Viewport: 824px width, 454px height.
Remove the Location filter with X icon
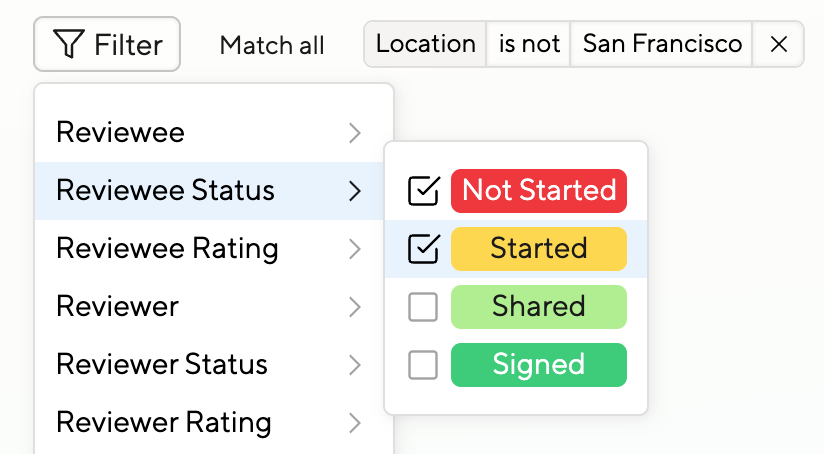(x=779, y=45)
